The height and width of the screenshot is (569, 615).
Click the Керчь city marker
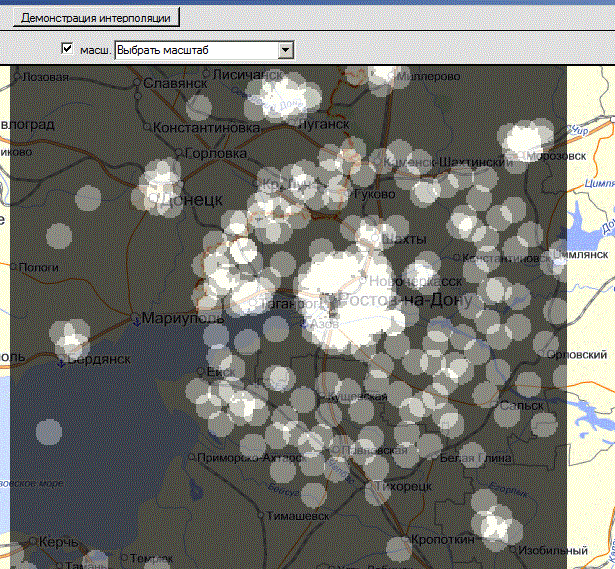33,541
